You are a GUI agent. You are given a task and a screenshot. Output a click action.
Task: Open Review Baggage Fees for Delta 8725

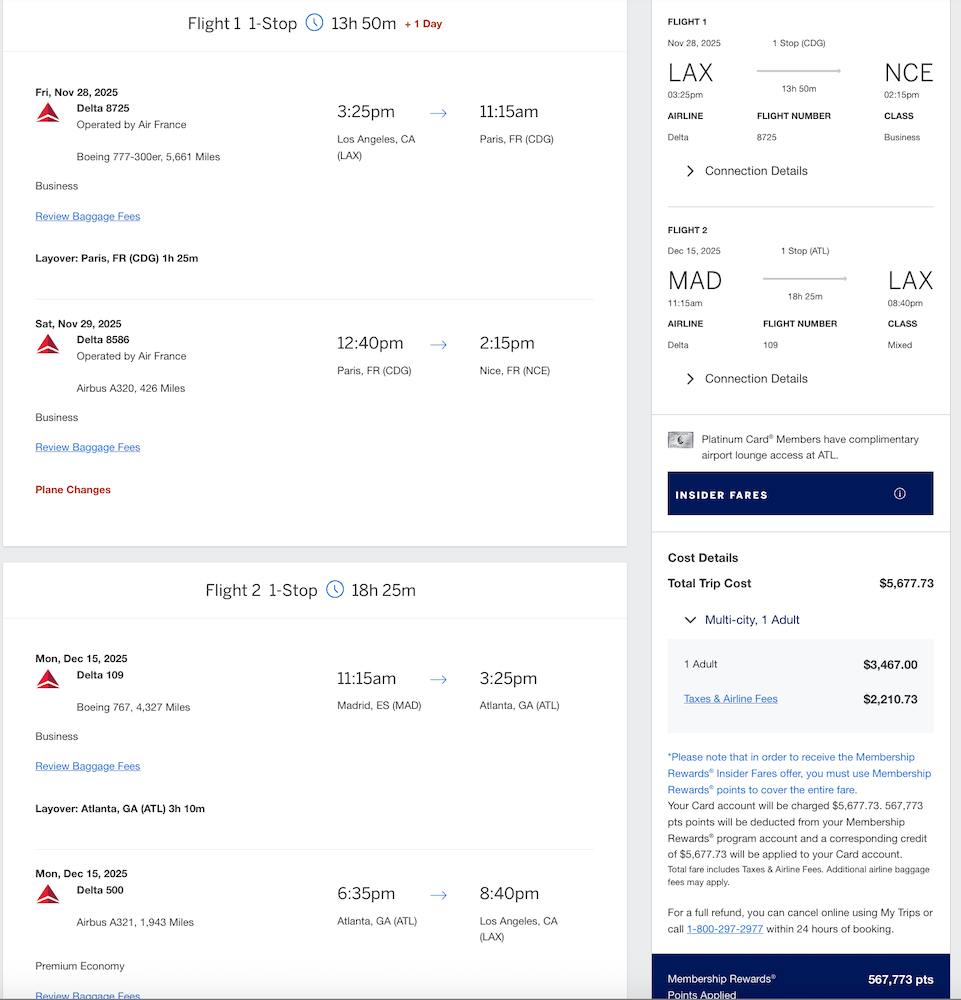(x=88, y=216)
